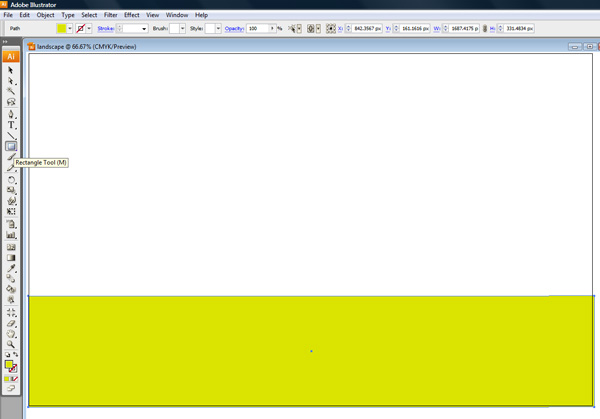Swap fill and stroke colors

[x=15, y=354]
